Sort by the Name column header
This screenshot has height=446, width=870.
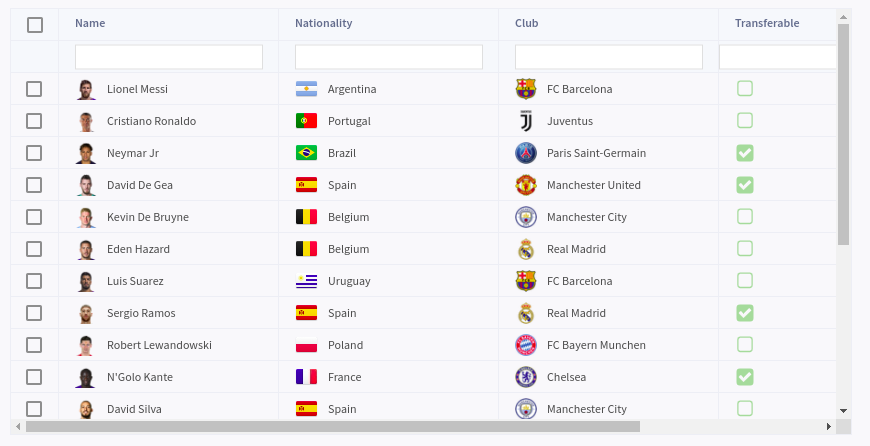(x=90, y=23)
